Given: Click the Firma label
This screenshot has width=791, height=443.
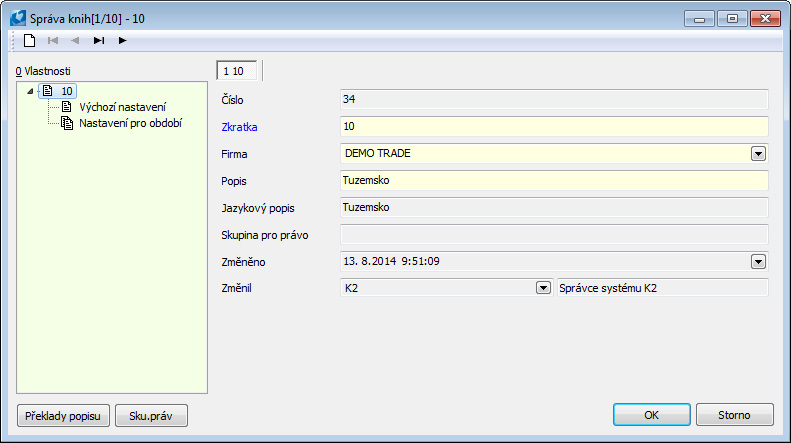Looking at the screenshot, I should click(x=234, y=154).
